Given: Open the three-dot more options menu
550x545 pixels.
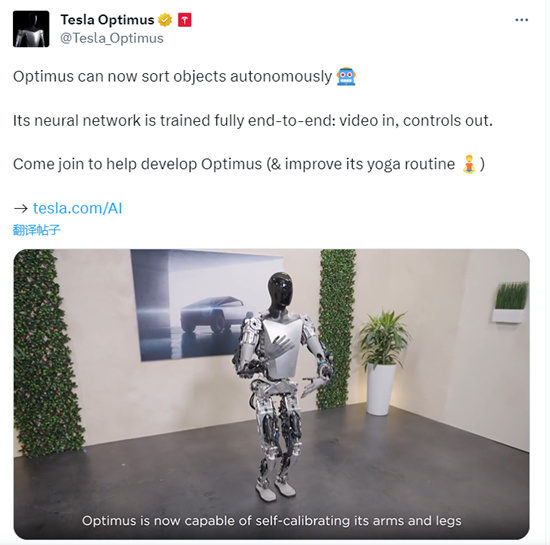Looking at the screenshot, I should (x=522, y=20).
